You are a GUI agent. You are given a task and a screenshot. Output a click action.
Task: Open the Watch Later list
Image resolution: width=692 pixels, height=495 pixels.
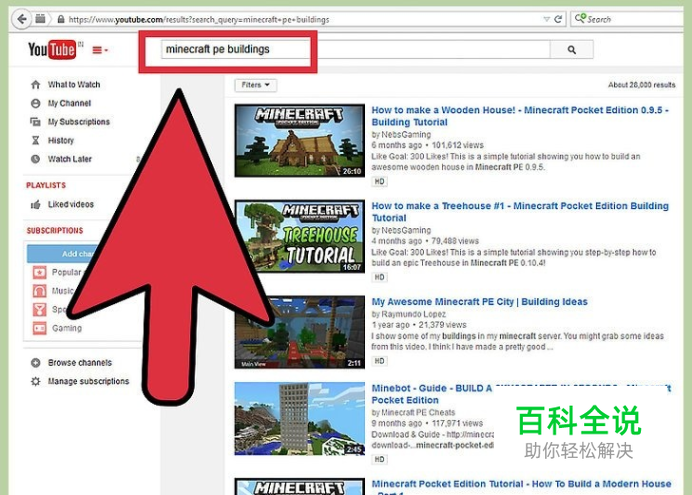70,159
